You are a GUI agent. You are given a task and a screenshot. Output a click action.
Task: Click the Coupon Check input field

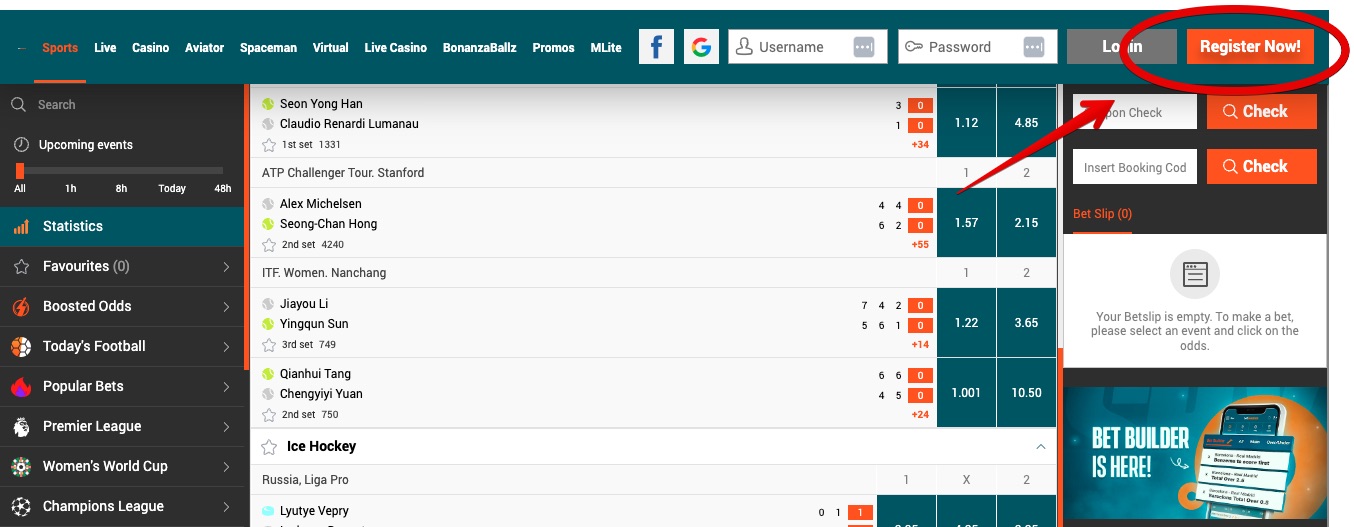click(1135, 112)
